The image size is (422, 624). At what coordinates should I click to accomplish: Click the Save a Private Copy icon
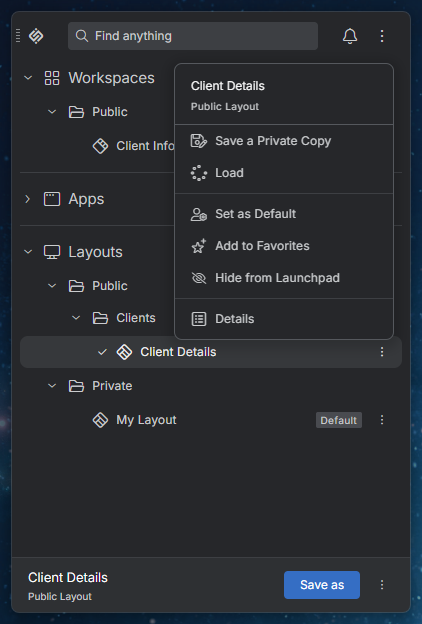199,141
